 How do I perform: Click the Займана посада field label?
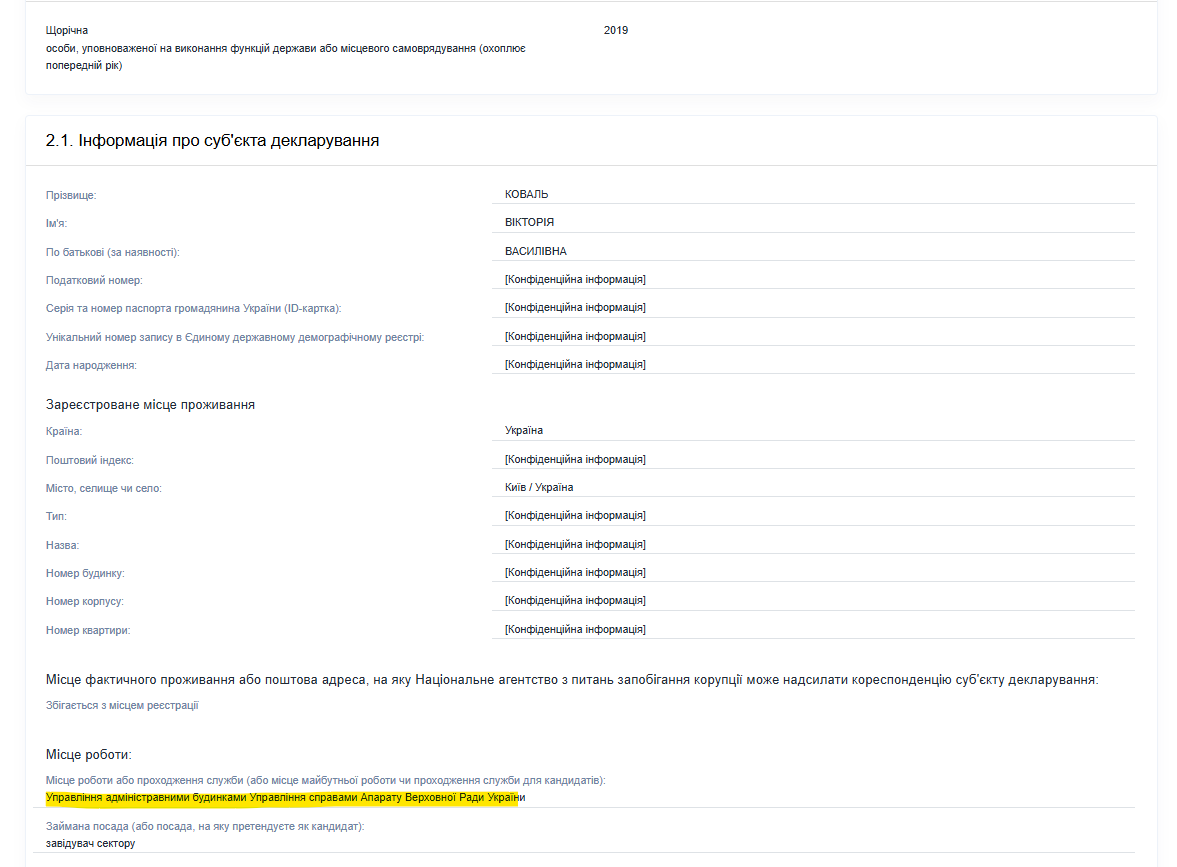205,827
